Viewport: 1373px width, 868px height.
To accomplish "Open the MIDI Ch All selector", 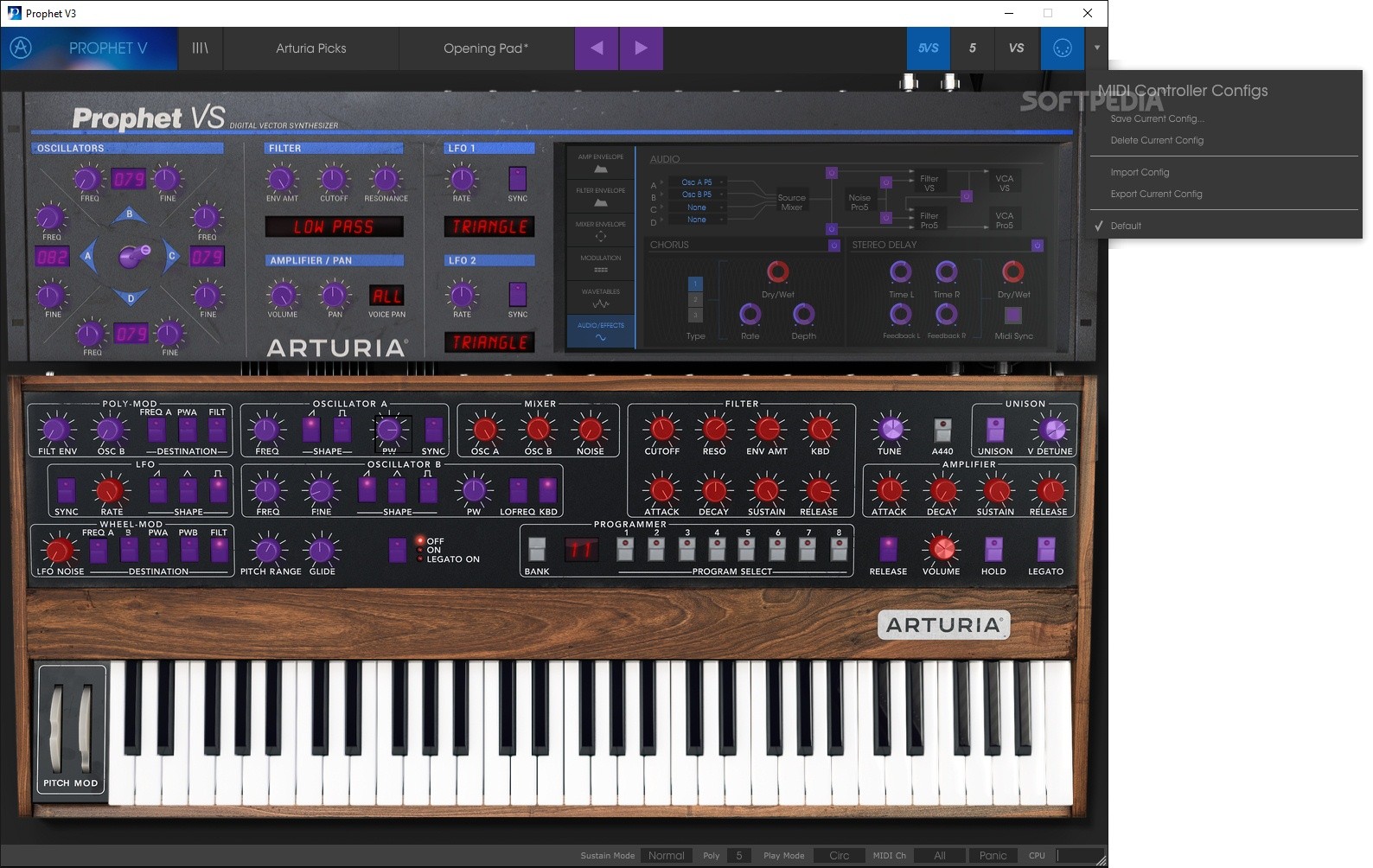I will (x=940, y=855).
